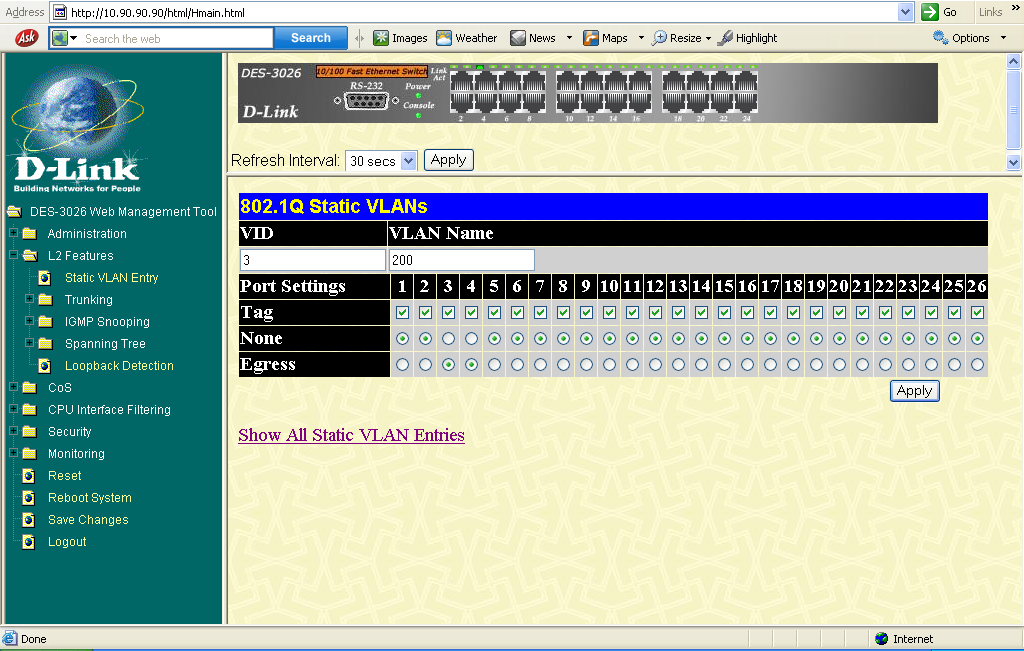This screenshot has width=1024, height=651.
Task: Open the Loopback Detection page
Action: [x=120, y=366]
